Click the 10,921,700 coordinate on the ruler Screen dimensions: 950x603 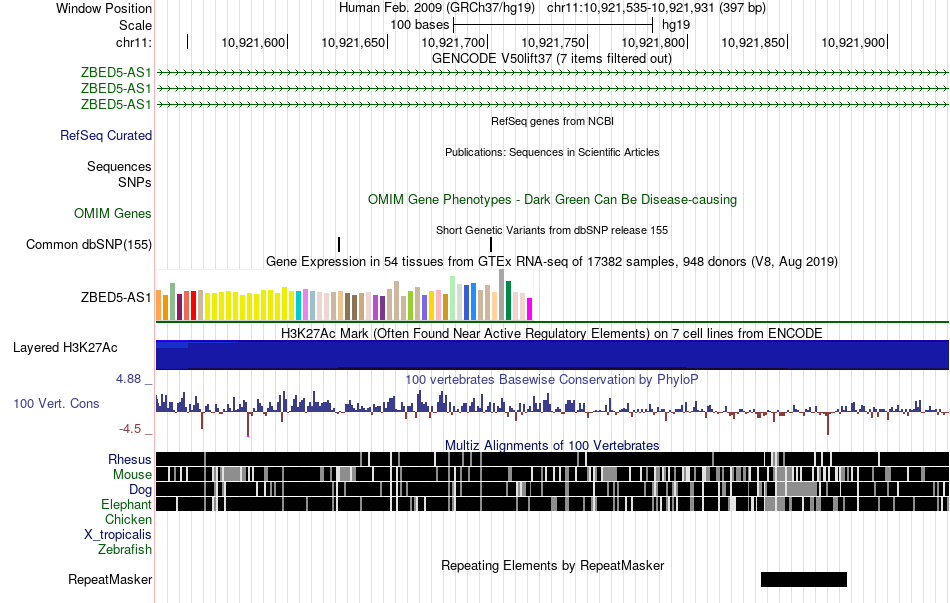tap(453, 42)
